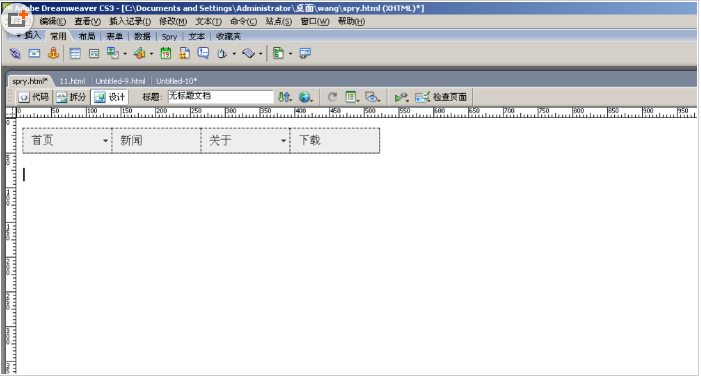The width and height of the screenshot is (701, 376).
Task: Click the Templates insert icon
Action: pos(279,53)
